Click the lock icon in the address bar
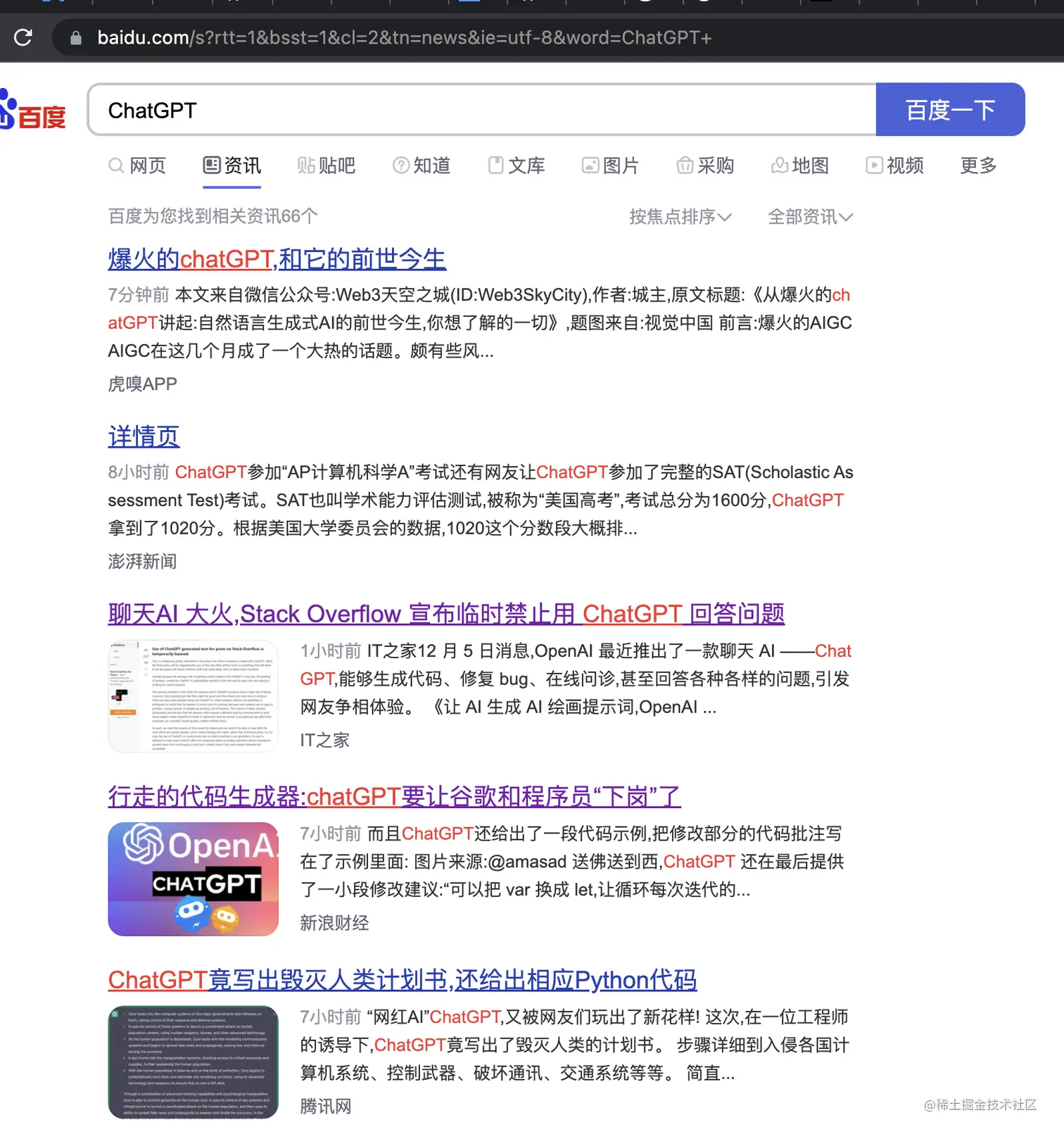Viewport: 1064px width, 1139px height. [76, 37]
